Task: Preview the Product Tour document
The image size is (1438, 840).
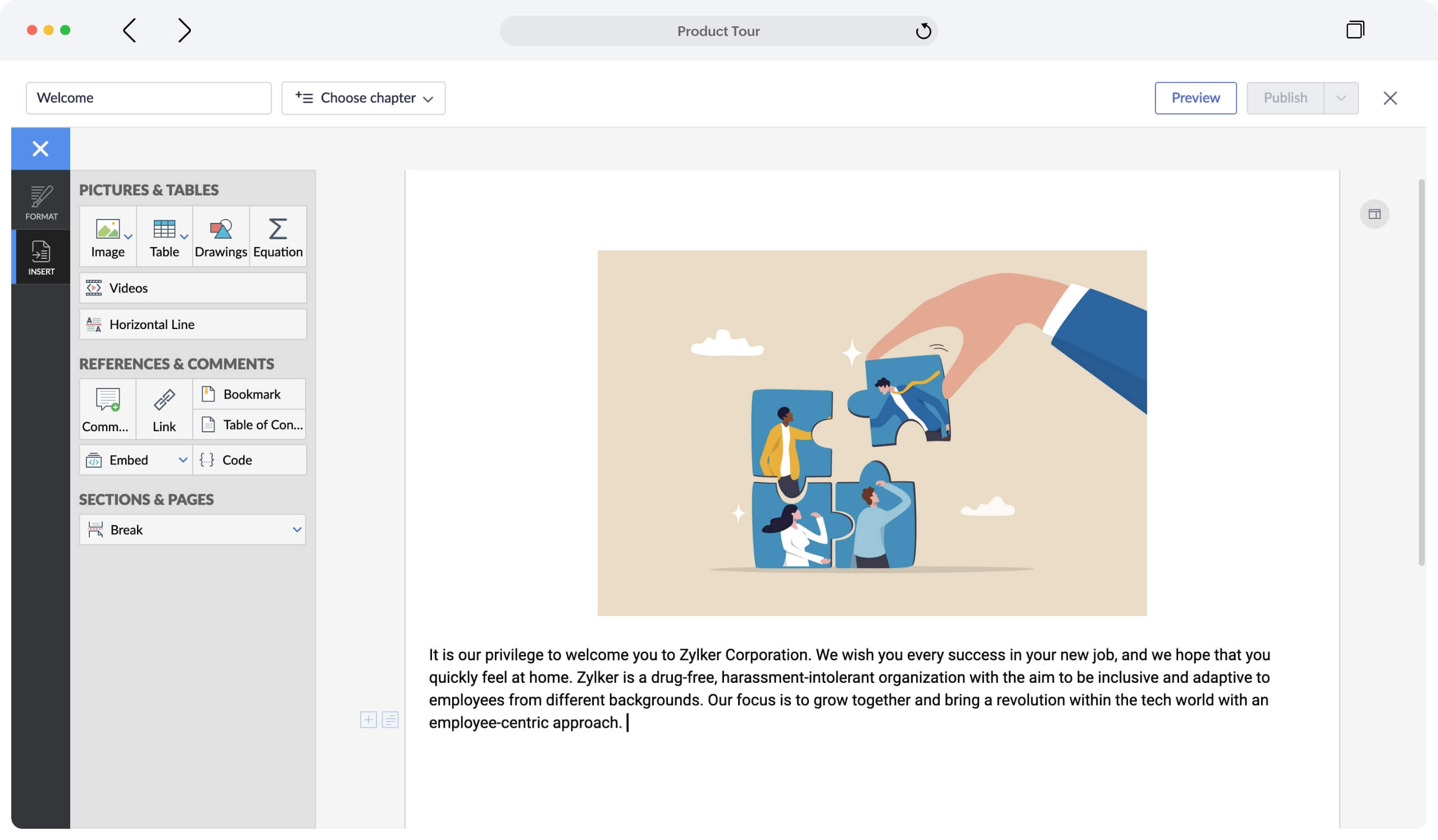Action: (x=1195, y=98)
